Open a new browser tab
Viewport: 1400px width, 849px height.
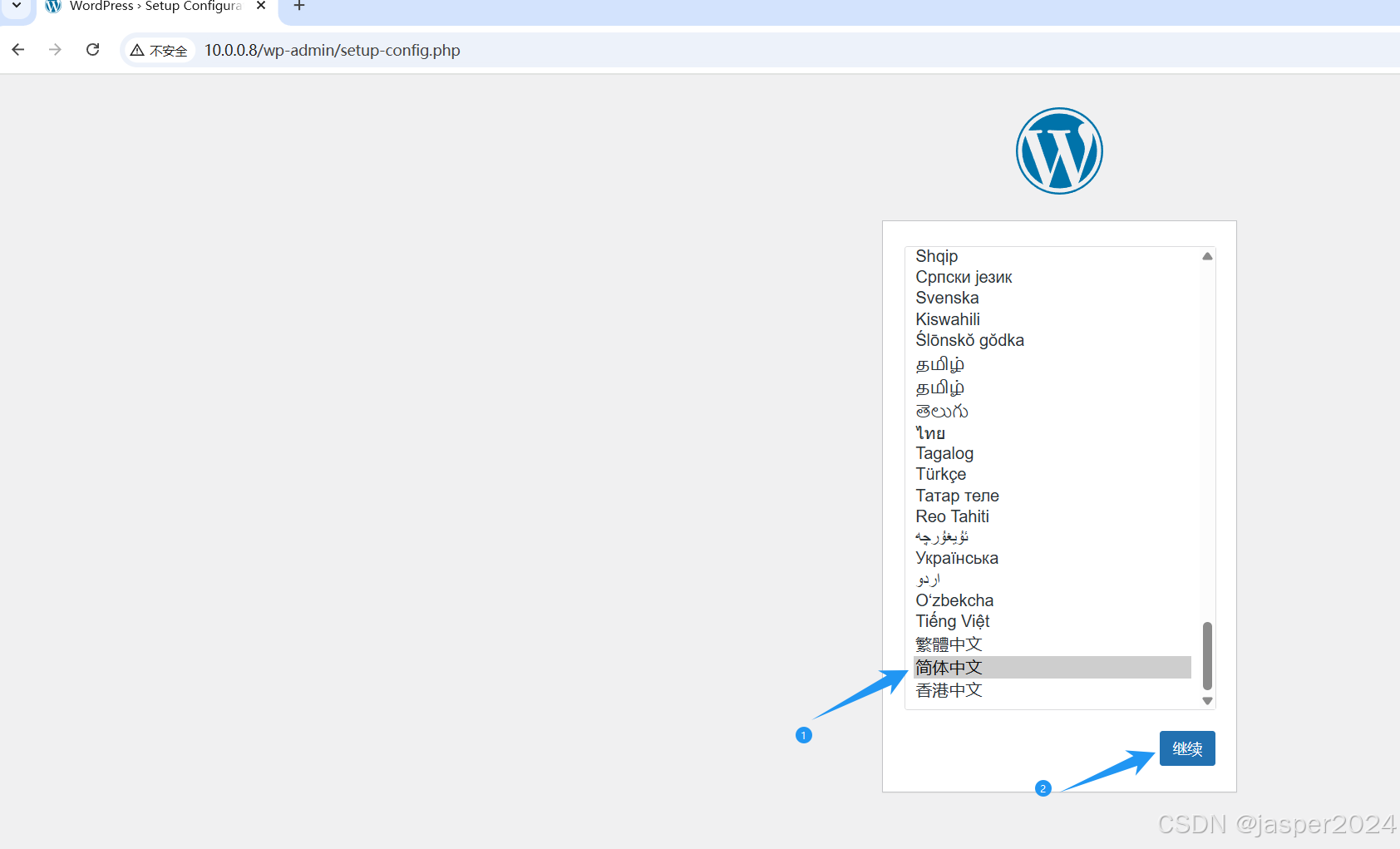point(299,6)
